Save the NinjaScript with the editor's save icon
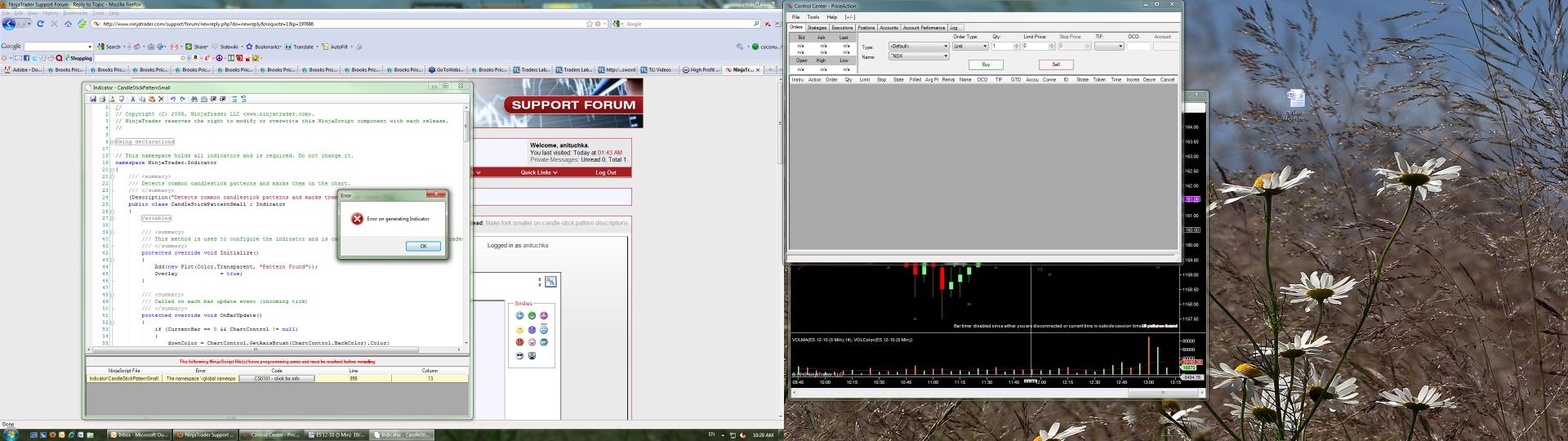The image size is (1568, 441). [x=93, y=99]
